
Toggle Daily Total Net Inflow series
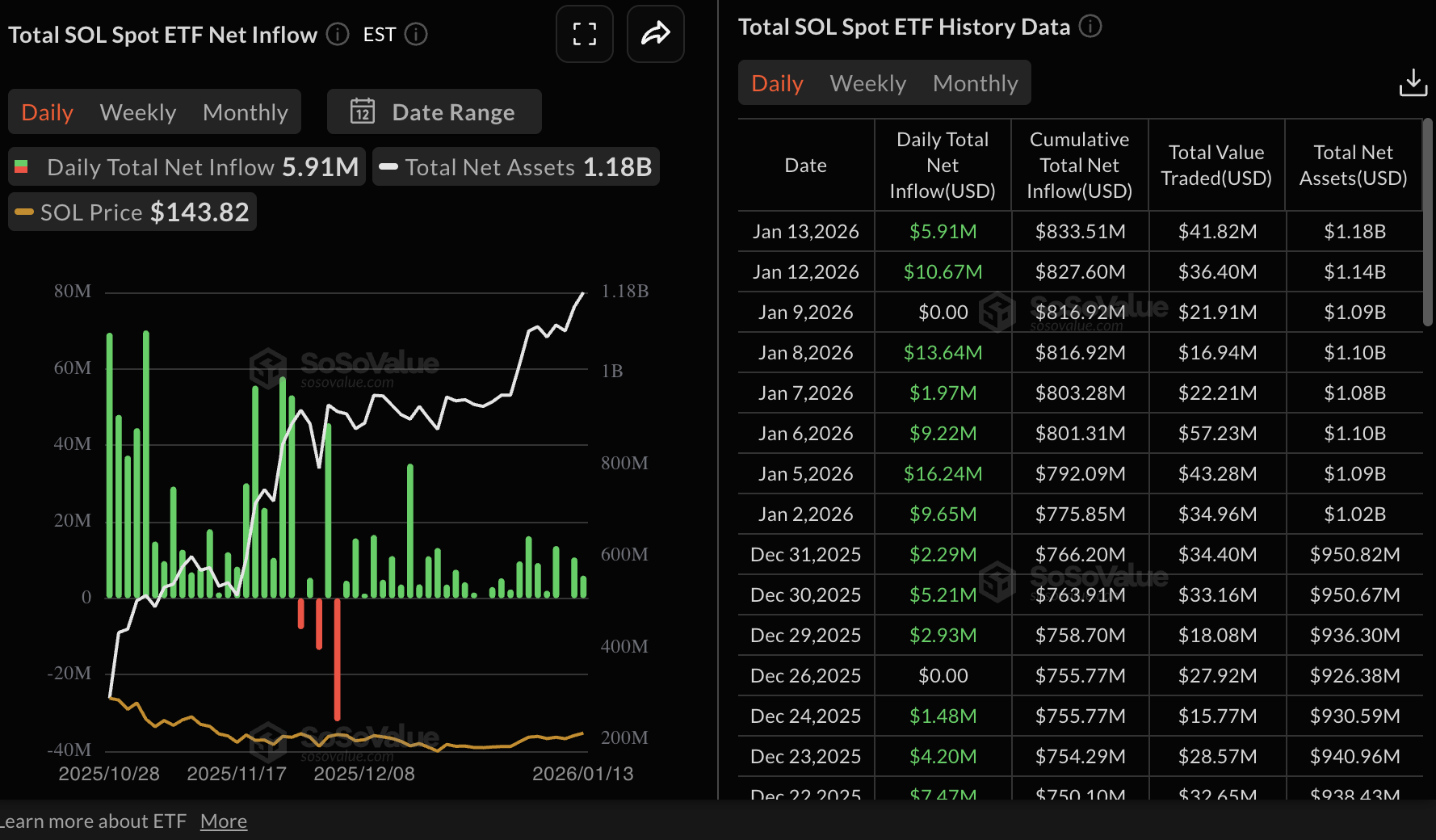pos(187,167)
